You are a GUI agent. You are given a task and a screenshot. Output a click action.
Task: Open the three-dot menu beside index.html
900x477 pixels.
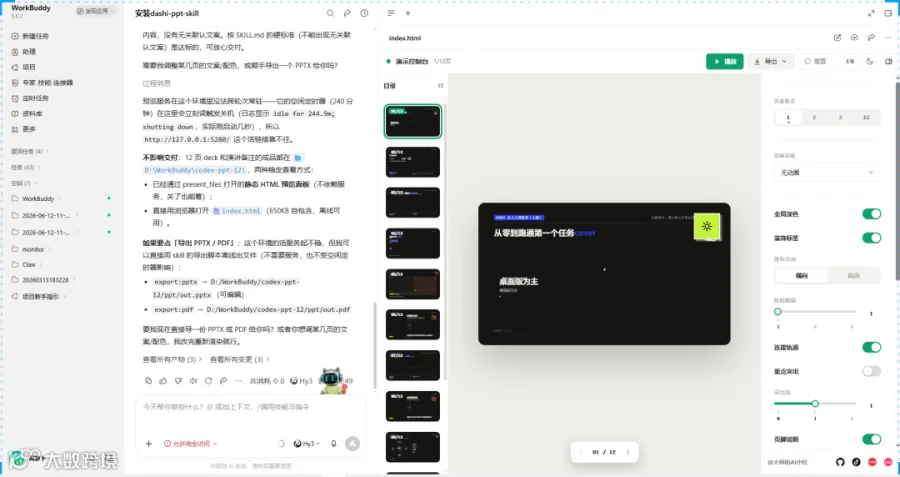[x=888, y=37]
